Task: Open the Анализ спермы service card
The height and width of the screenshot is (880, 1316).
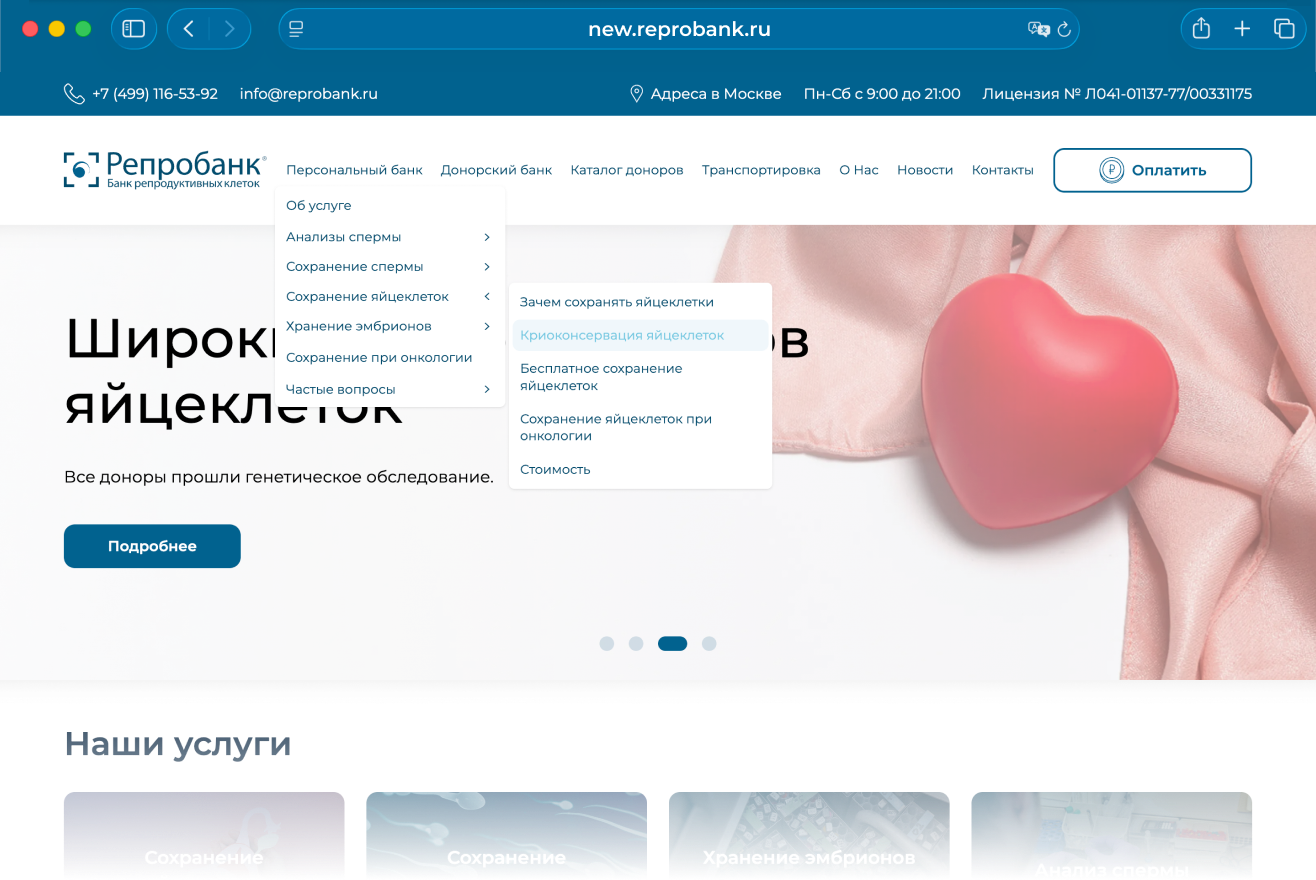Action: click(1111, 836)
